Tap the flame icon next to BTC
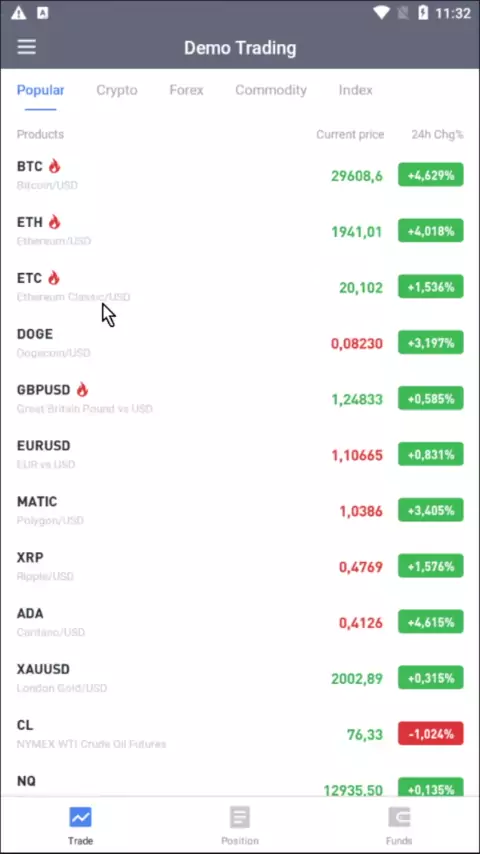This screenshot has height=854, width=480. point(54,166)
